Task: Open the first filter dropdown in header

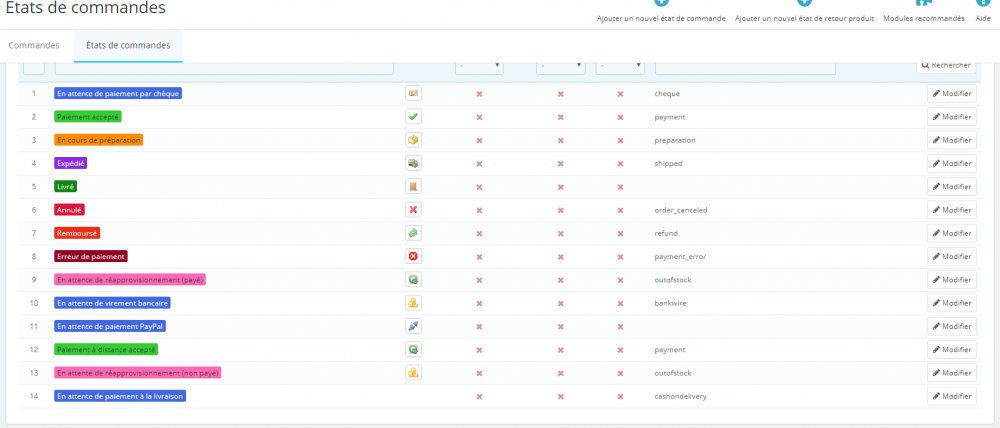Action: coord(480,67)
